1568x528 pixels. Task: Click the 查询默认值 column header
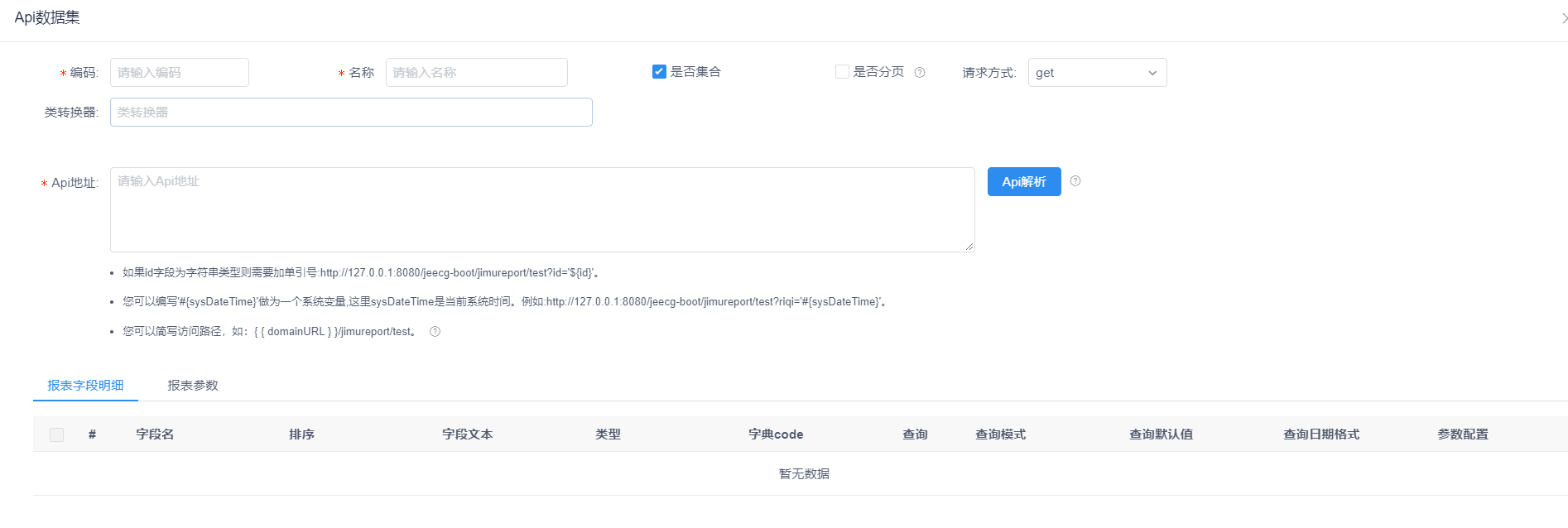(x=1161, y=434)
